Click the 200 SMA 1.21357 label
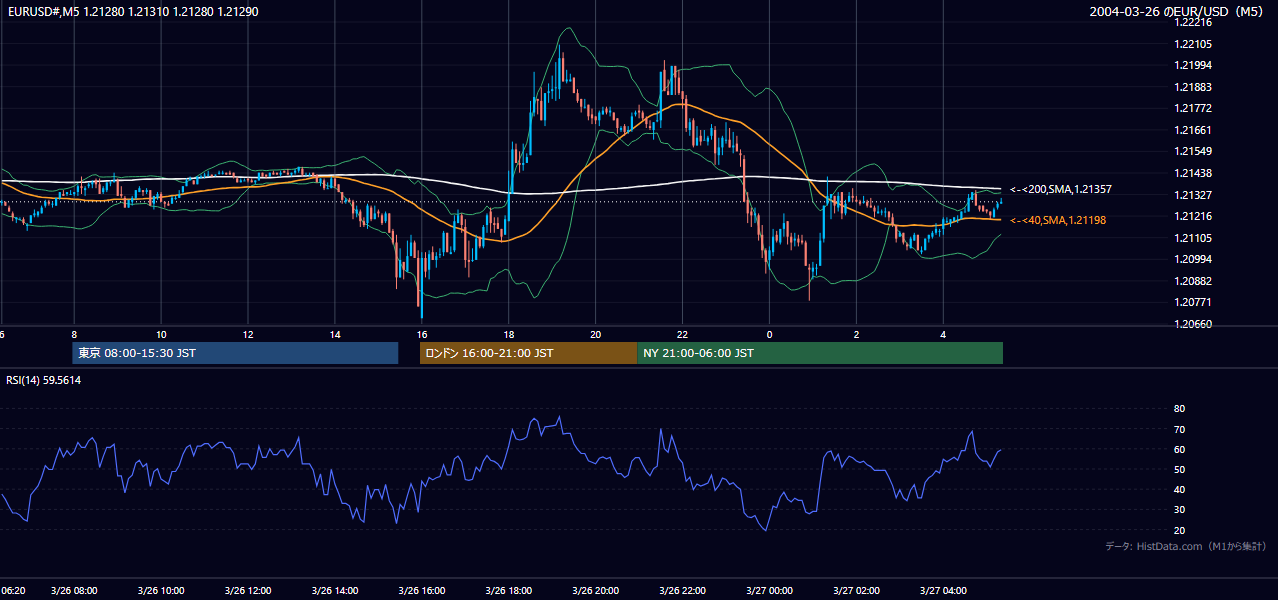Viewport: 1278px width, 600px height. point(1061,189)
